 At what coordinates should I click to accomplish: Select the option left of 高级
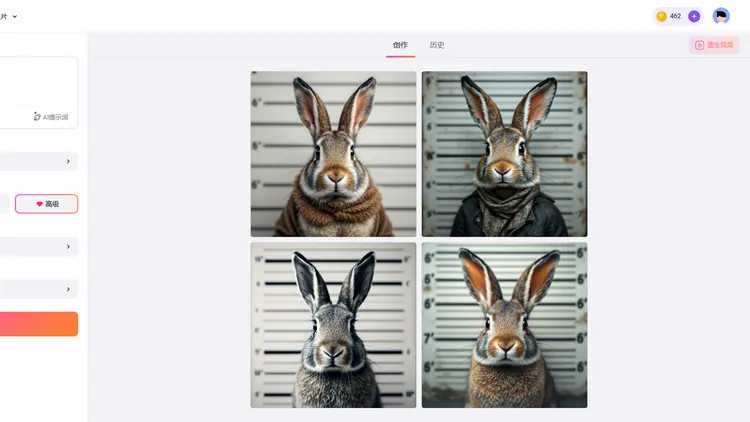coord(4,204)
